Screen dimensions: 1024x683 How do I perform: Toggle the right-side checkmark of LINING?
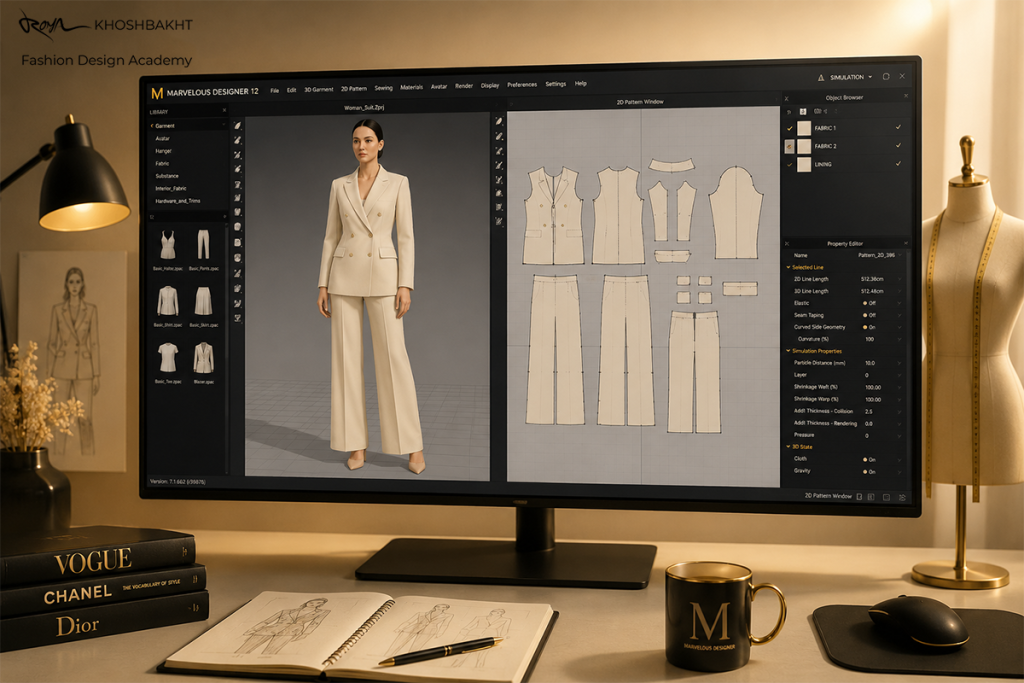pos(899,163)
